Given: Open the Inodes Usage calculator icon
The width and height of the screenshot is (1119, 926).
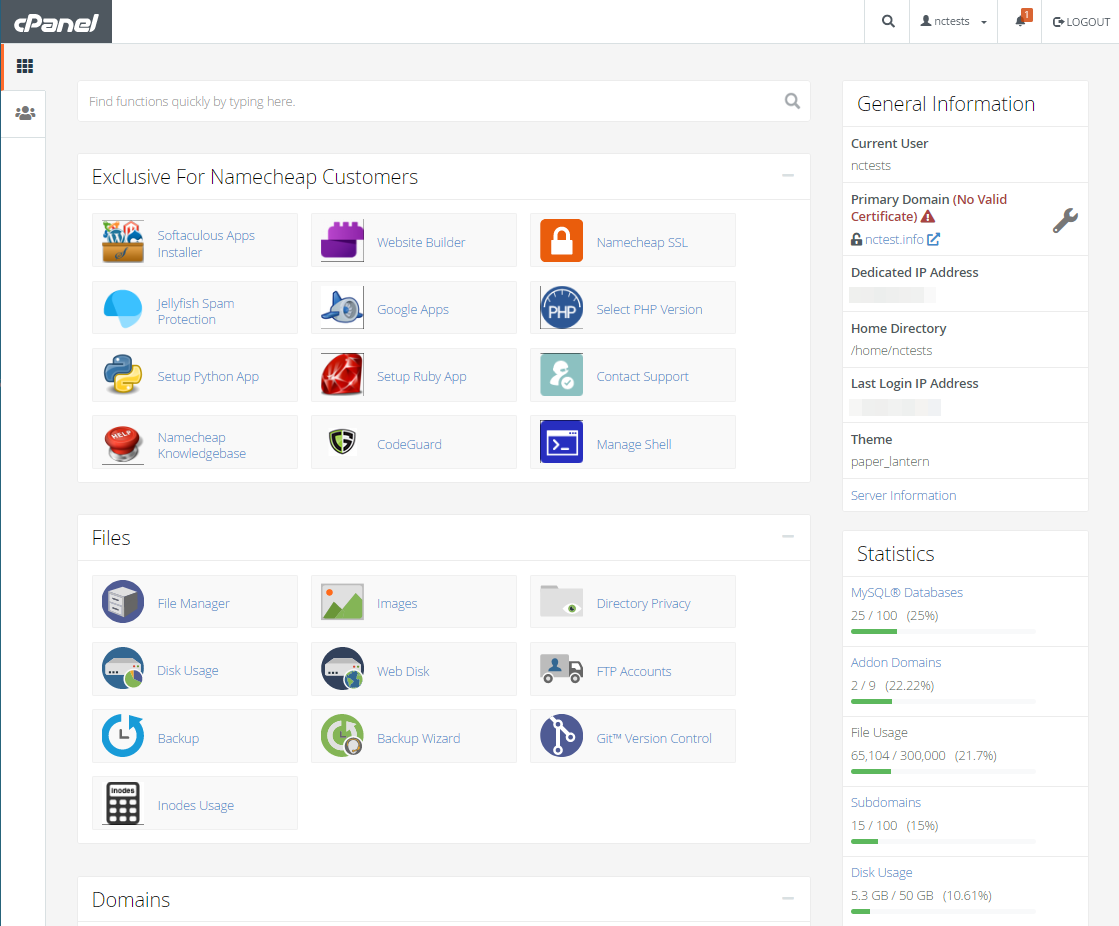Looking at the screenshot, I should coord(123,803).
